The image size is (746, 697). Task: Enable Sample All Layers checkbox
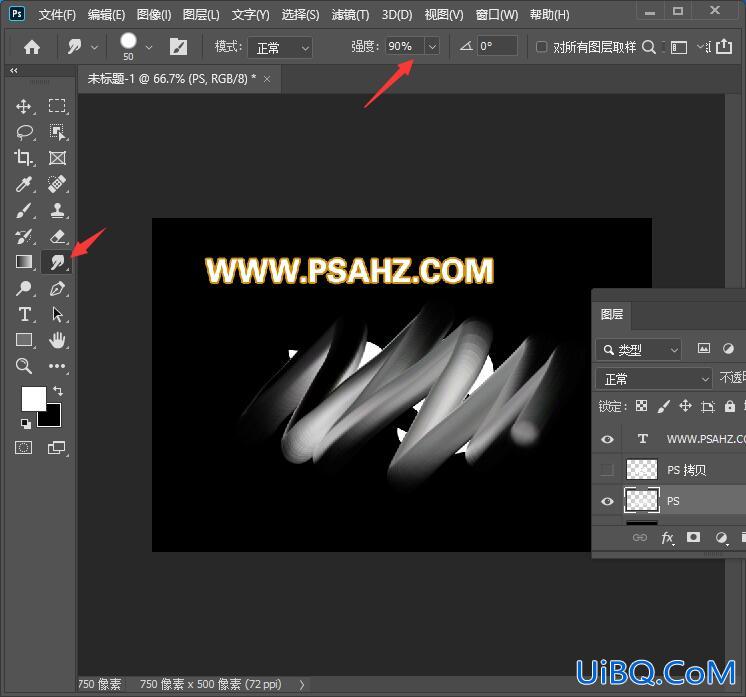[x=541, y=47]
